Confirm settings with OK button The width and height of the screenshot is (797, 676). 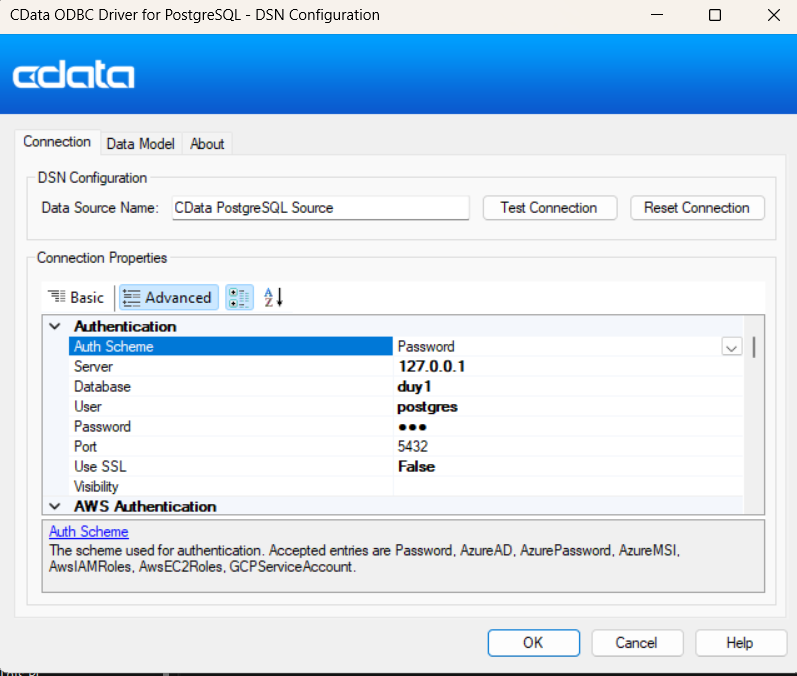click(x=533, y=643)
